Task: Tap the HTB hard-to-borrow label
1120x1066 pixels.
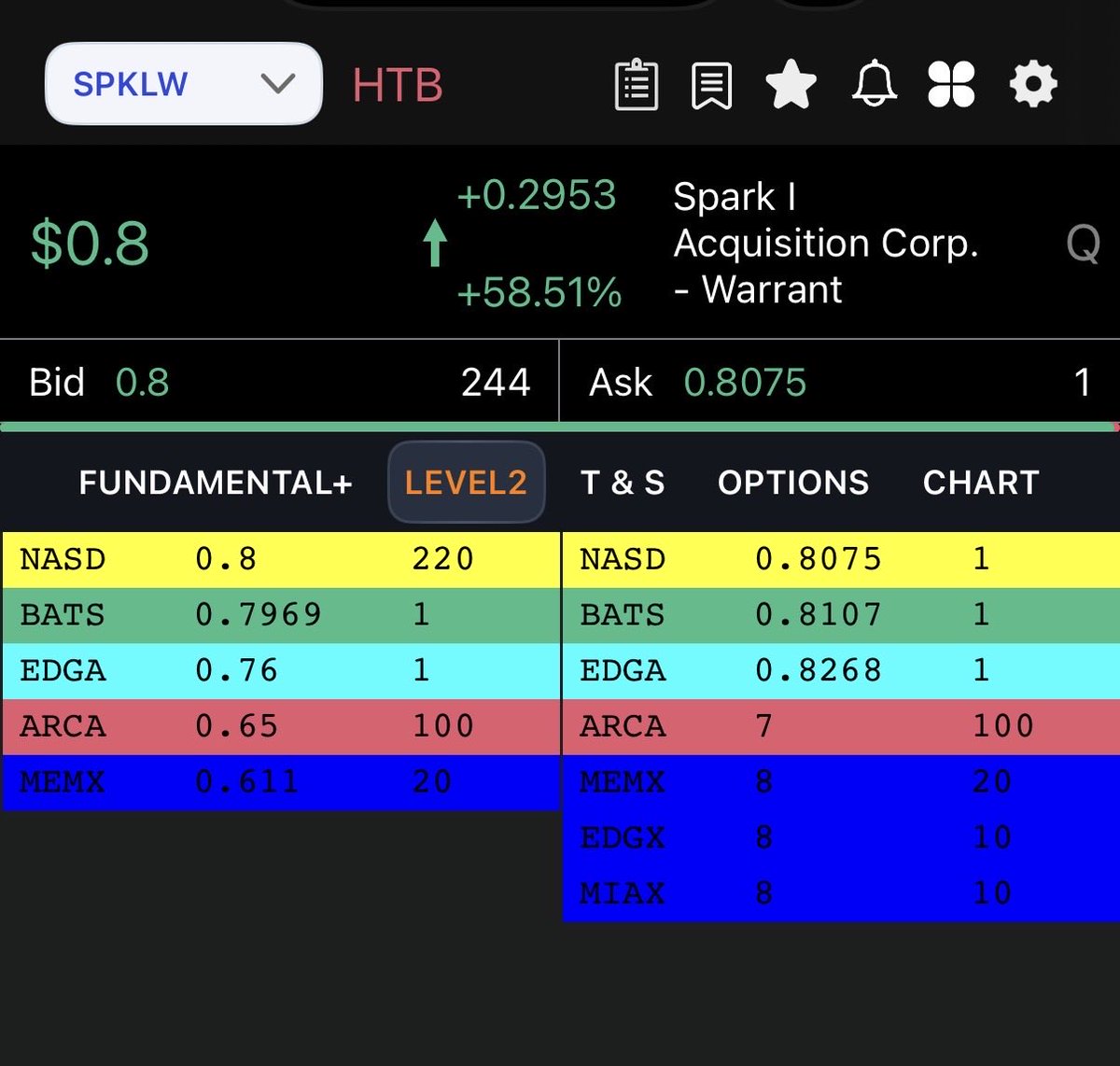Action: 397,85
